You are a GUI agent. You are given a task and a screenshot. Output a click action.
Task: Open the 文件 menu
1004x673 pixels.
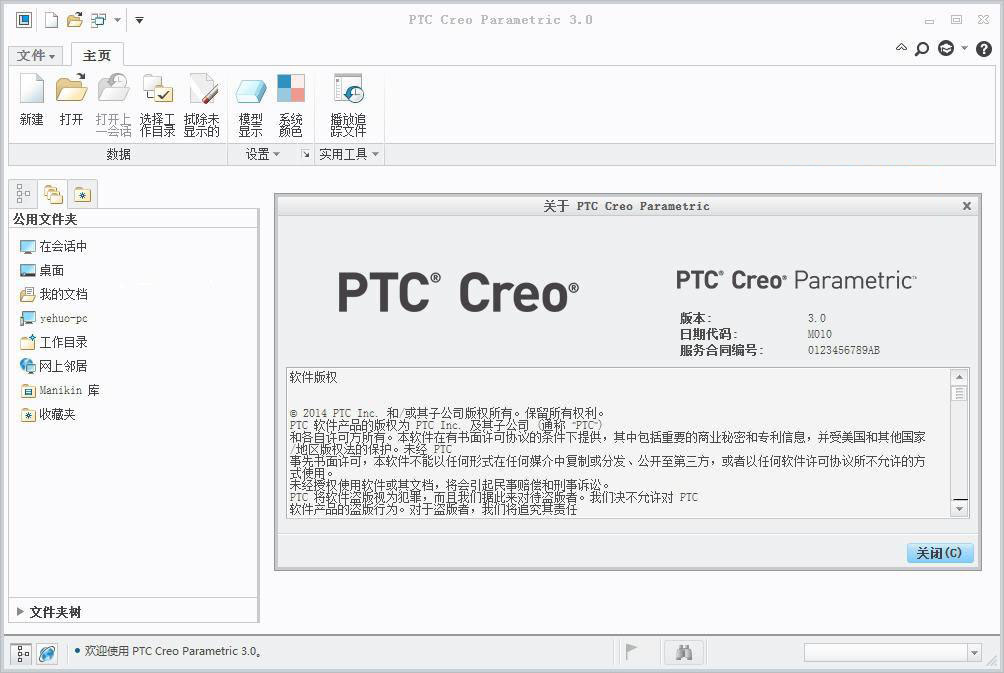tap(36, 55)
